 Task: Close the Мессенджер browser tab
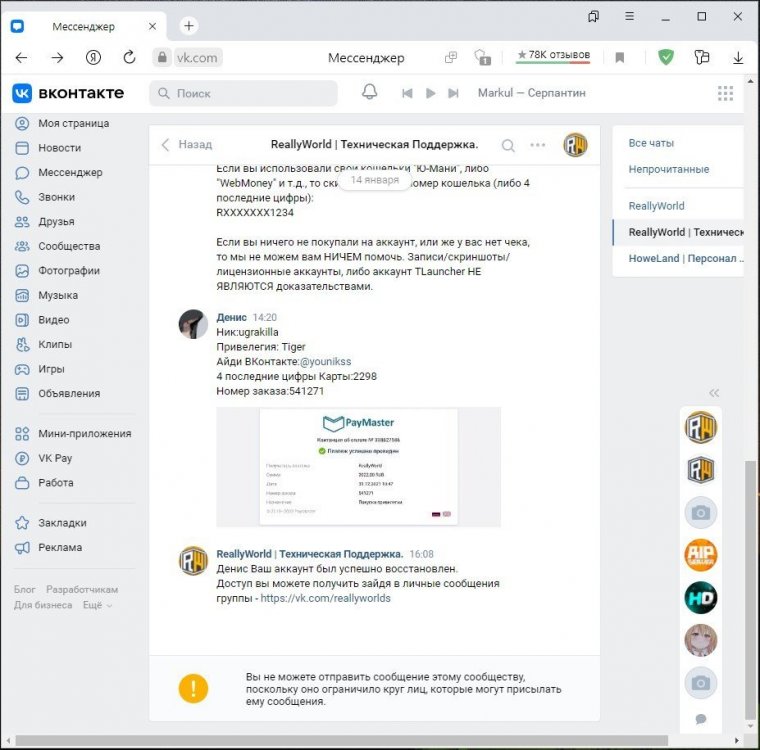coord(152,26)
